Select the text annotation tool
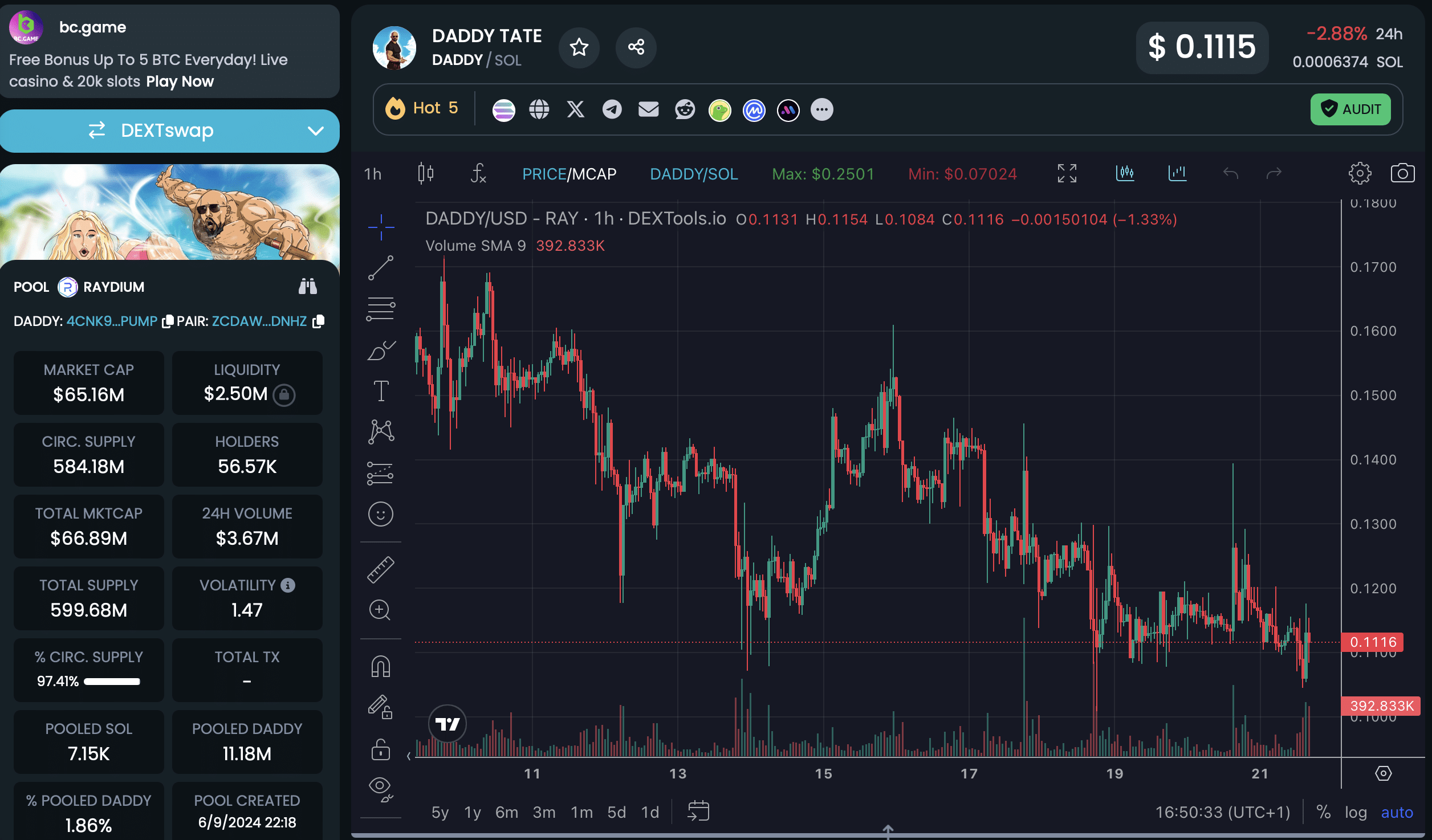Screen dimensions: 1432x840 tap(381, 391)
